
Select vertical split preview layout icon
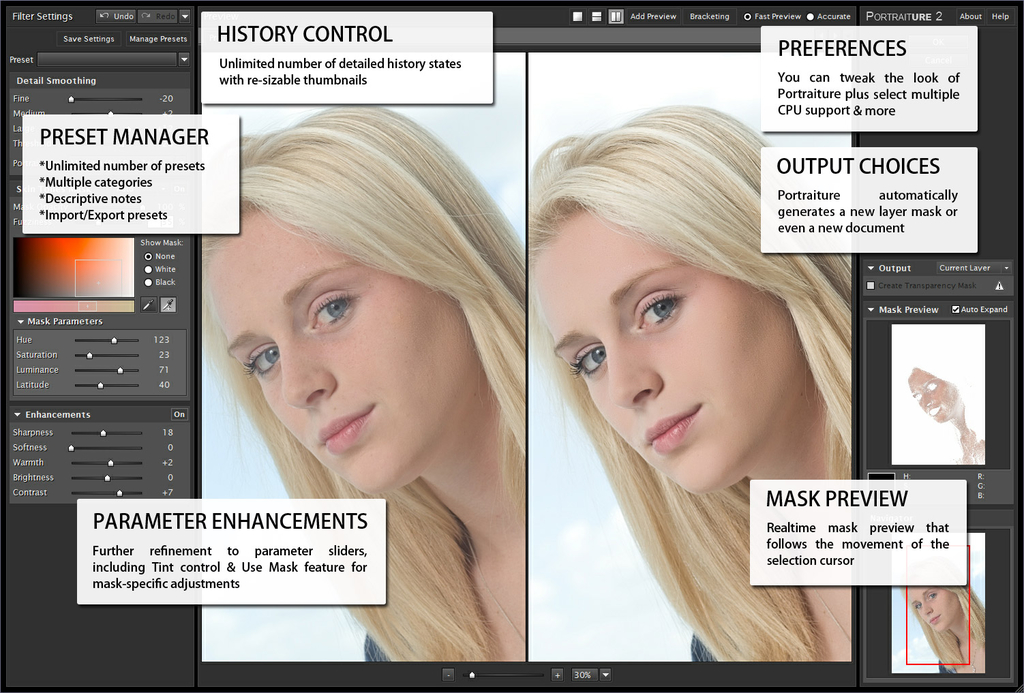(616, 16)
